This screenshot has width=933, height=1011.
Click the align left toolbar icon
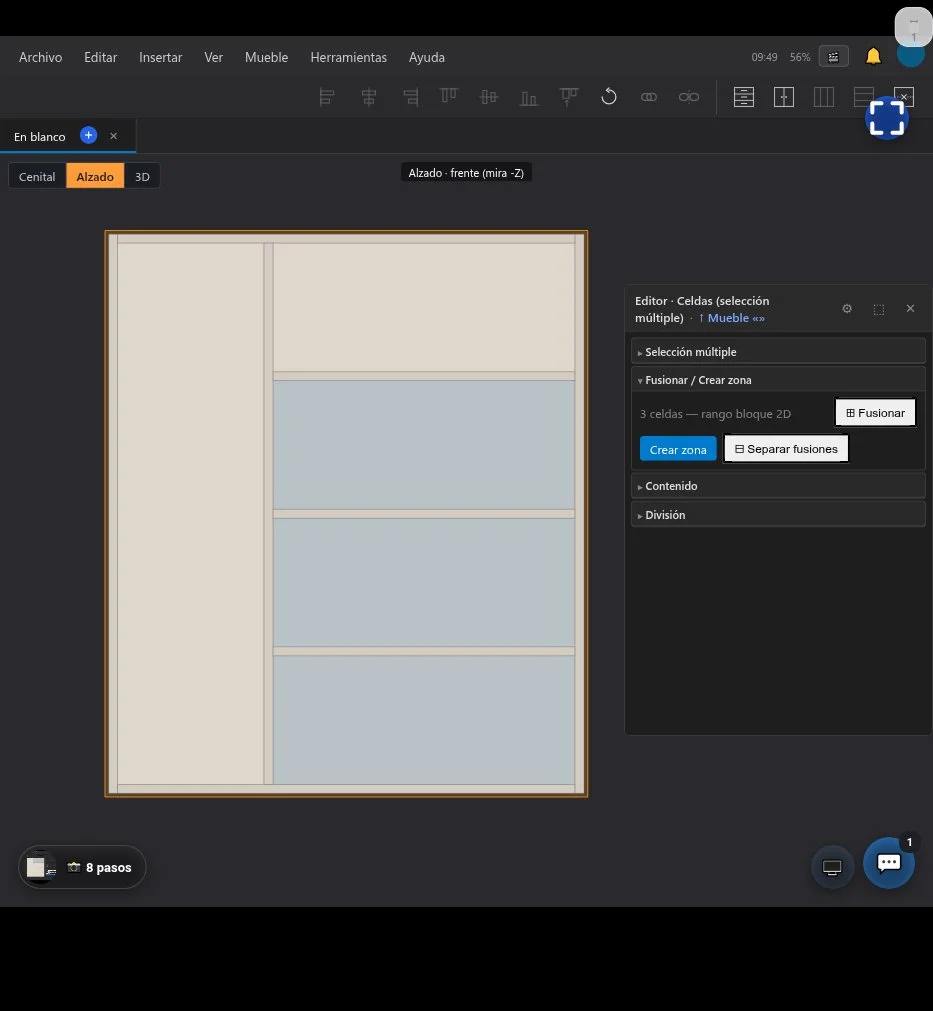click(x=327, y=97)
